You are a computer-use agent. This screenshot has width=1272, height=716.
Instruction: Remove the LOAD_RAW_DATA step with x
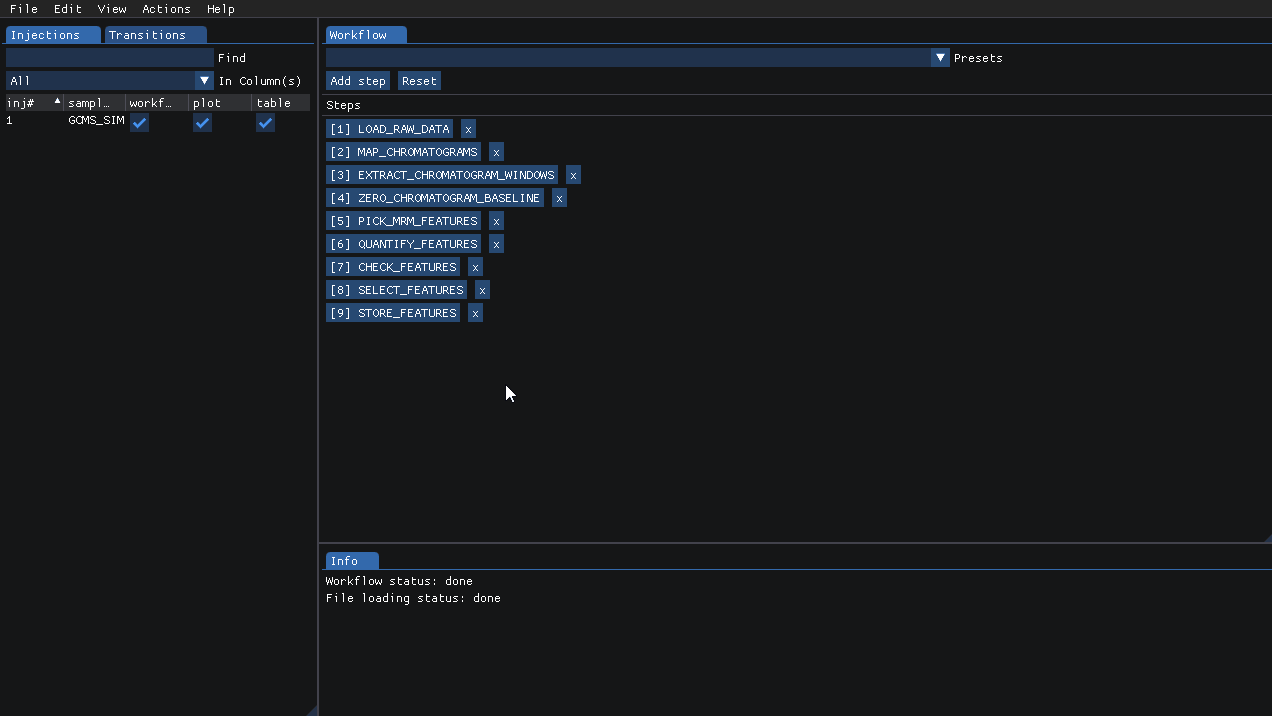pos(468,129)
